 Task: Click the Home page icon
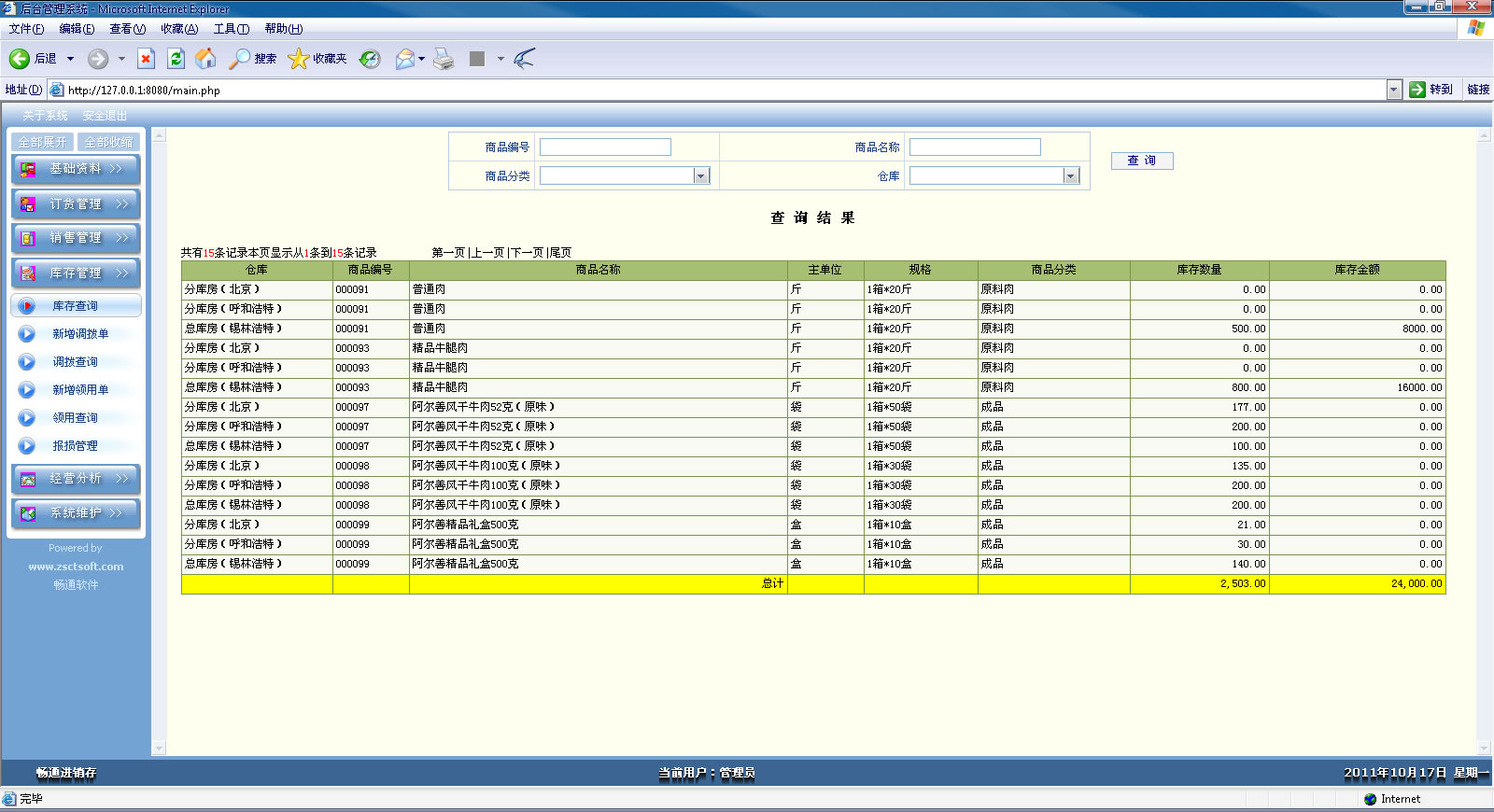coord(205,59)
